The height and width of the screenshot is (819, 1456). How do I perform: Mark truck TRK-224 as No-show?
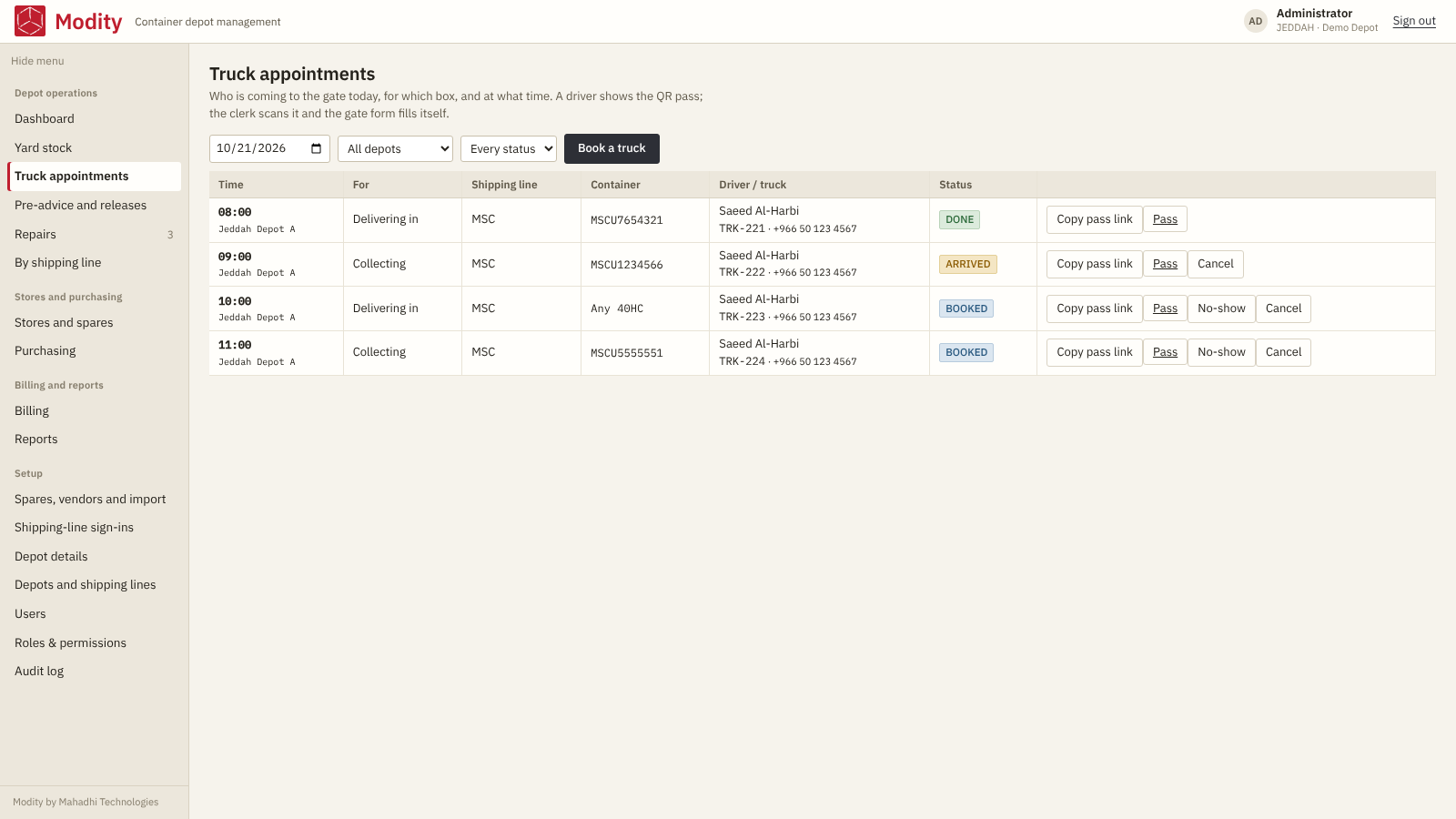click(x=1221, y=352)
